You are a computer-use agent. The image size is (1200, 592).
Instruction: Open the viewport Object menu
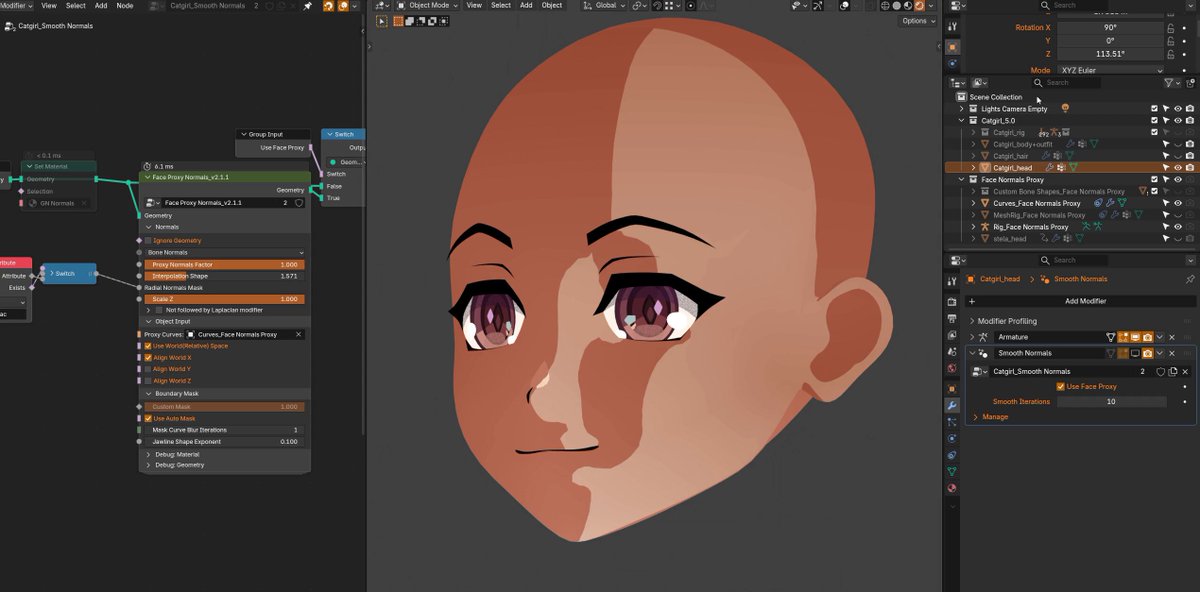coord(552,5)
